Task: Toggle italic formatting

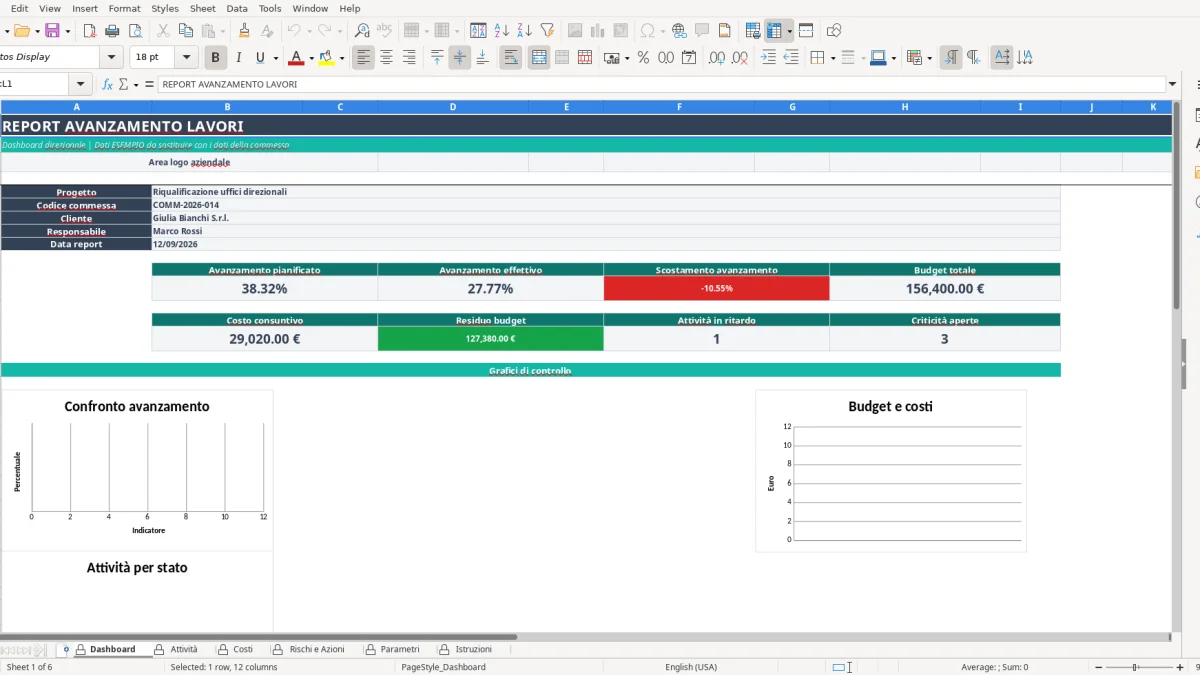Action: click(238, 58)
